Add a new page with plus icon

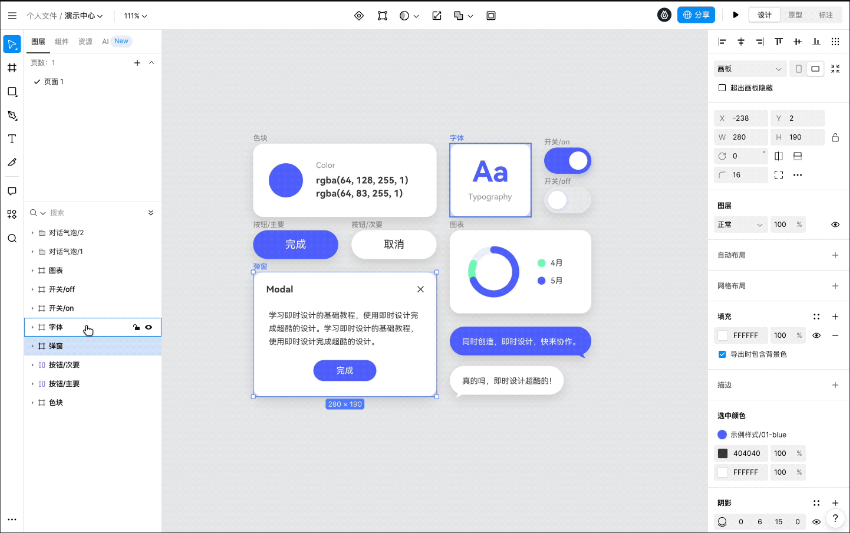point(137,63)
